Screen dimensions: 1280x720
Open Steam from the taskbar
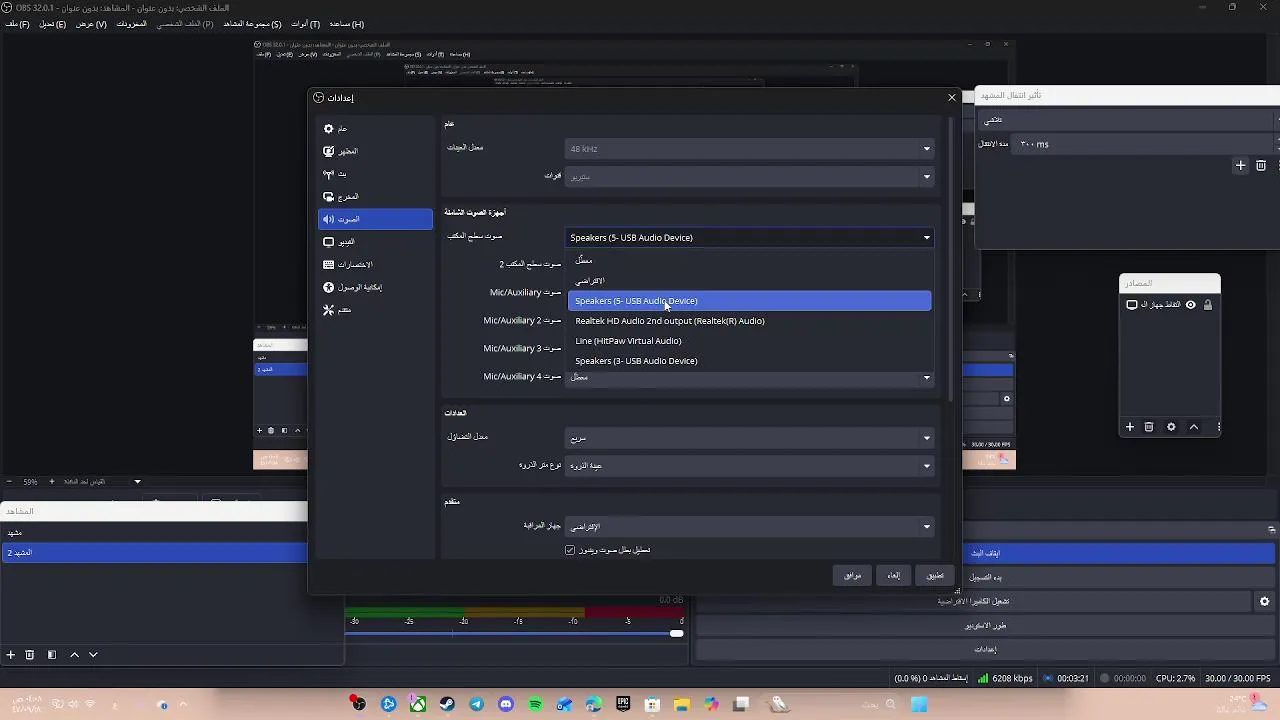pos(447,705)
